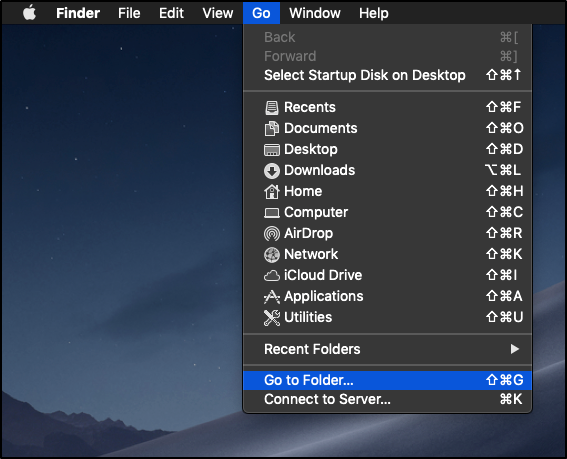This screenshot has height=459, width=567.
Task: Click the Utilities tools icon
Action: click(x=272, y=318)
